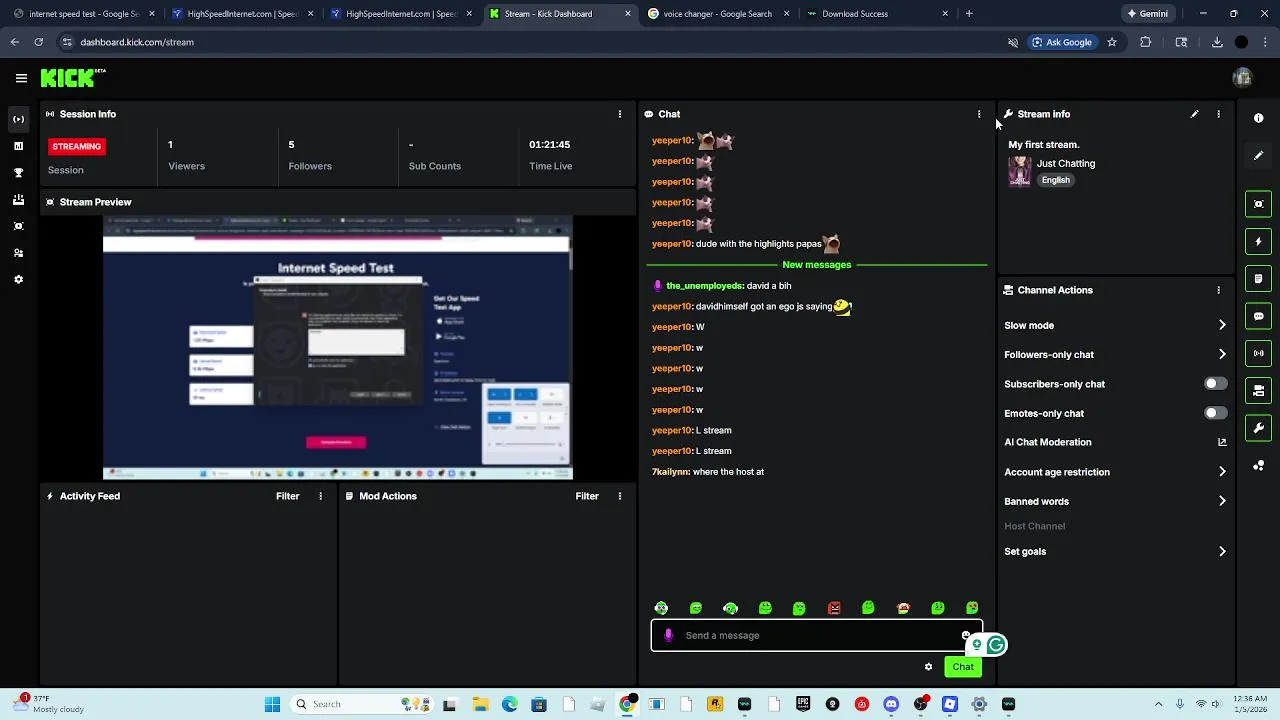Click username 7kailynn in chat
This screenshot has width=1280, height=720.
tap(670, 471)
